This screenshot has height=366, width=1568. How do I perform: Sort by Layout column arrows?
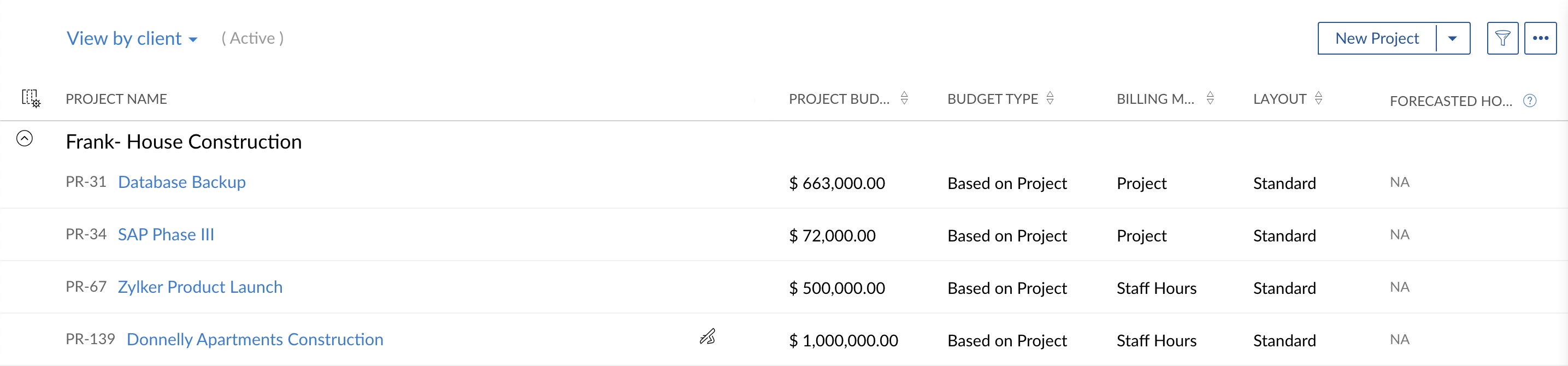1318,98
